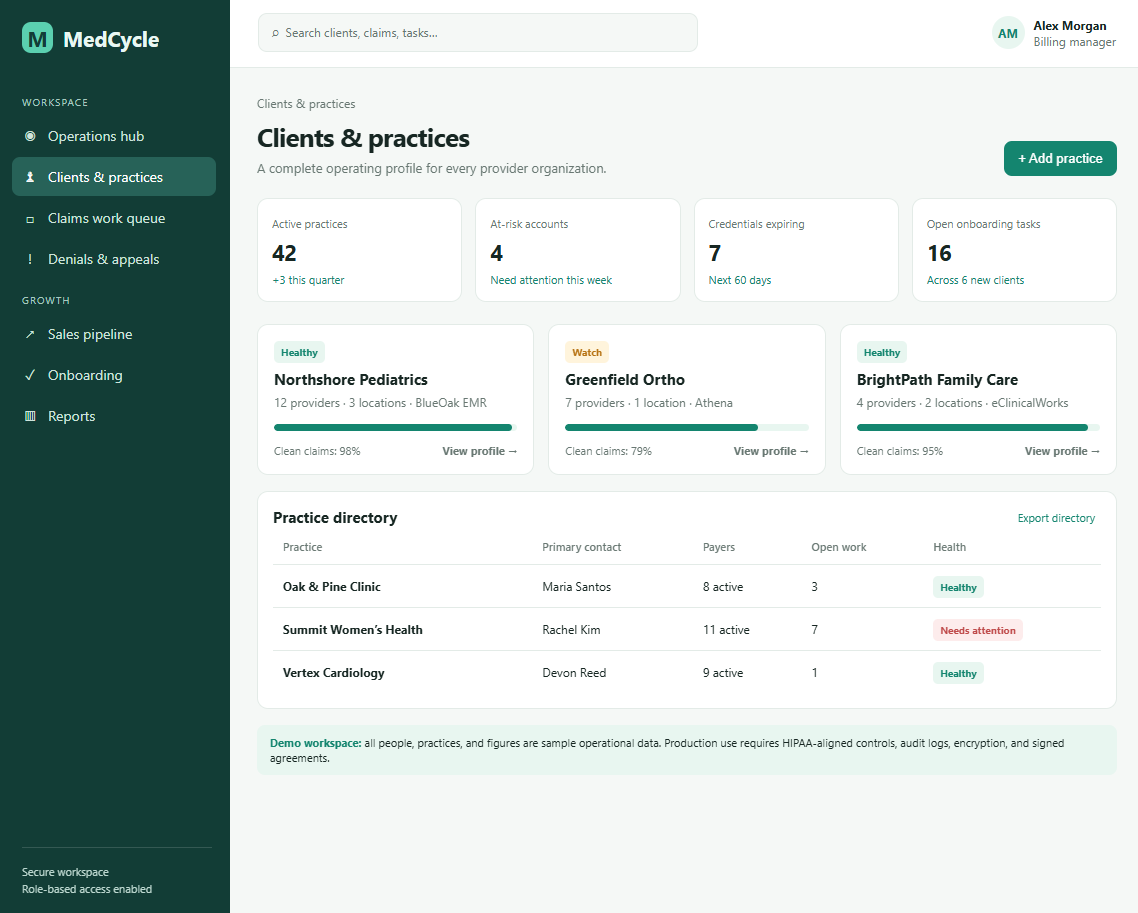This screenshot has width=1138, height=913.
Task: Open Claims work queue page
Action: click(114, 218)
